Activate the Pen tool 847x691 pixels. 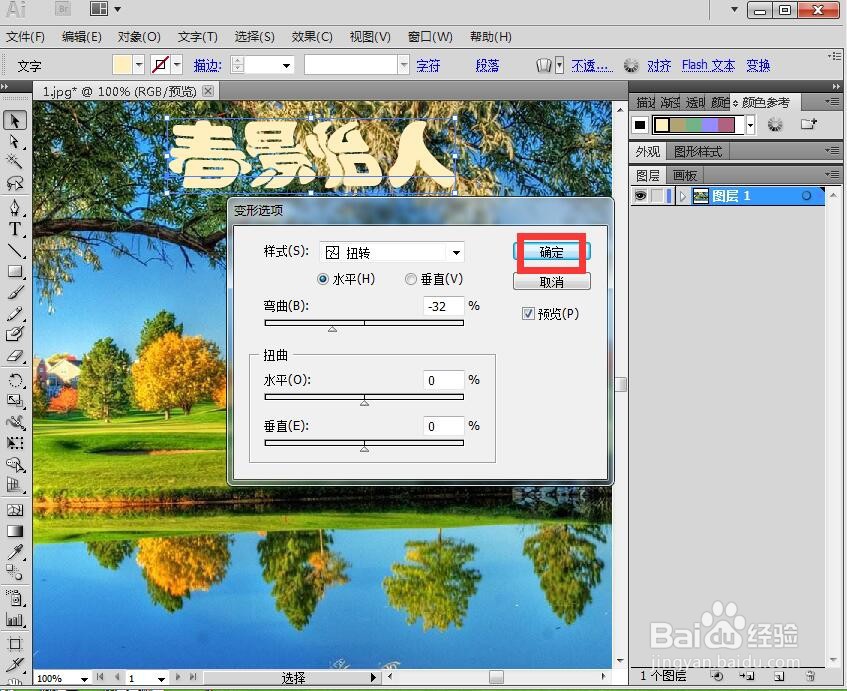click(14, 208)
